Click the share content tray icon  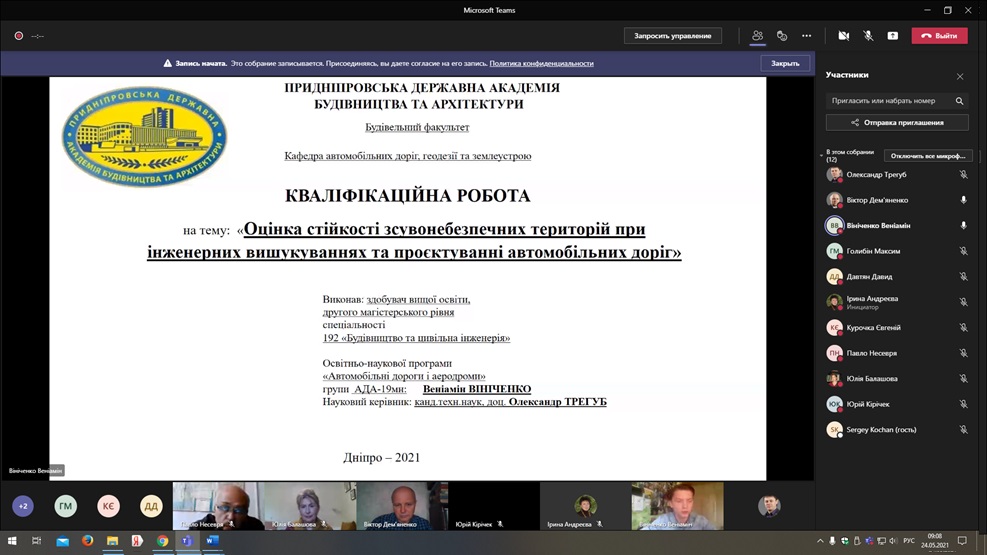(x=893, y=36)
